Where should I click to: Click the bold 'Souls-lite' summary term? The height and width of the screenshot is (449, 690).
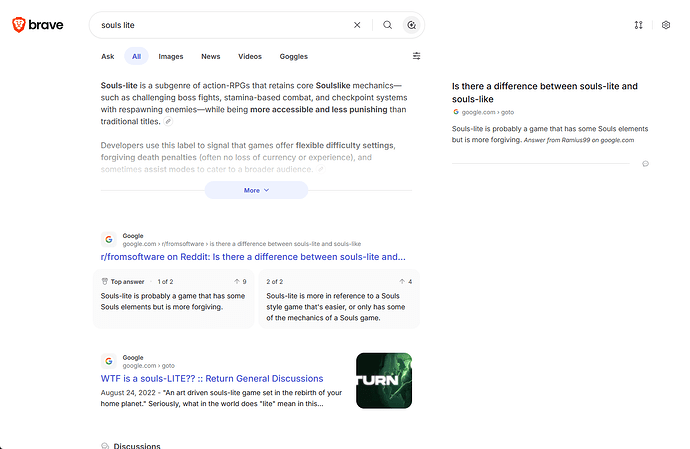tap(119, 85)
